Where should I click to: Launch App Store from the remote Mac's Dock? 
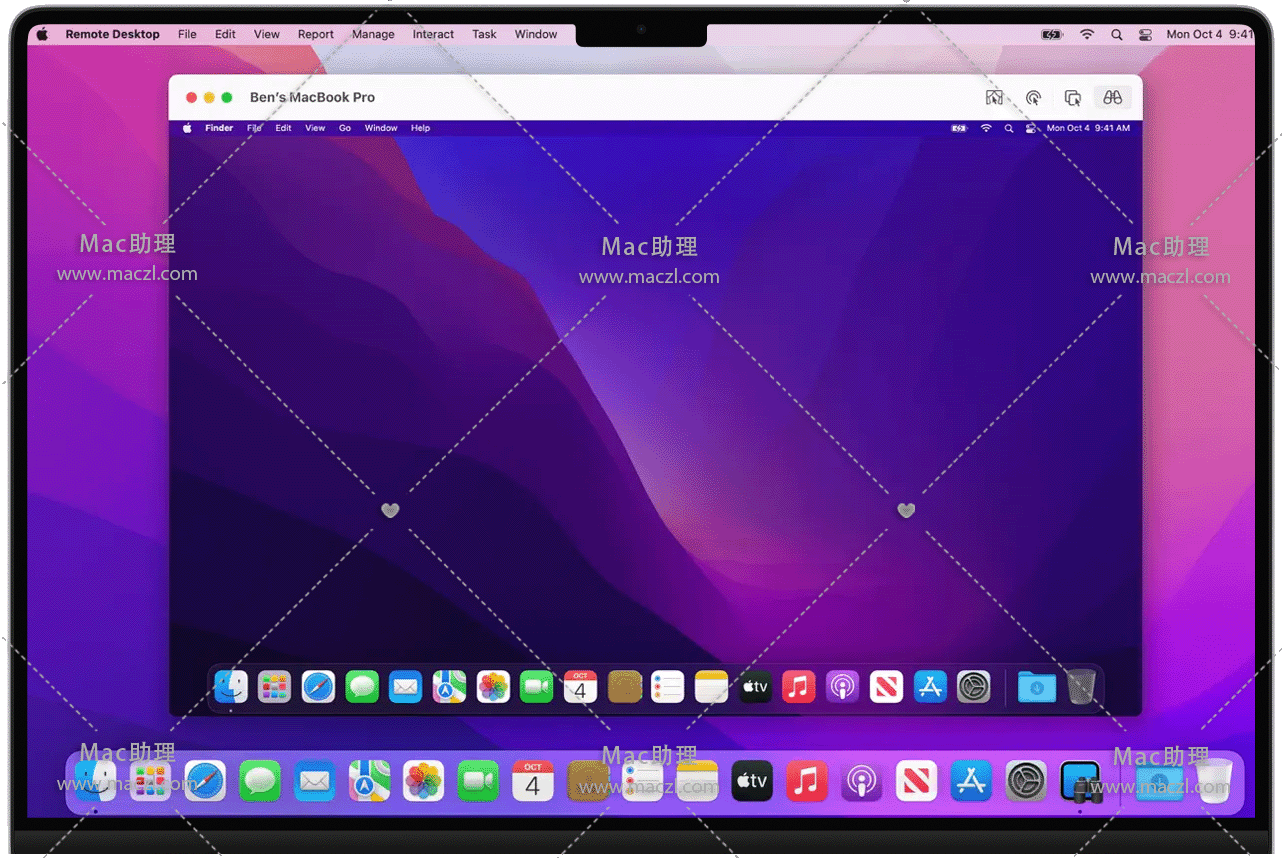[x=930, y=687]
